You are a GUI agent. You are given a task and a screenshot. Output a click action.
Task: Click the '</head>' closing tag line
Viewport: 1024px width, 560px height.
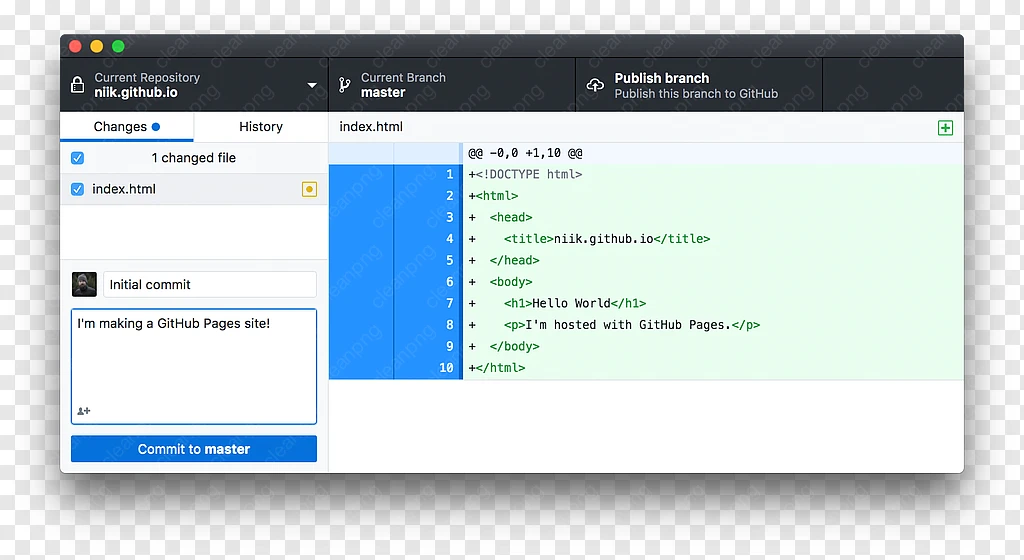pos(515,260)
